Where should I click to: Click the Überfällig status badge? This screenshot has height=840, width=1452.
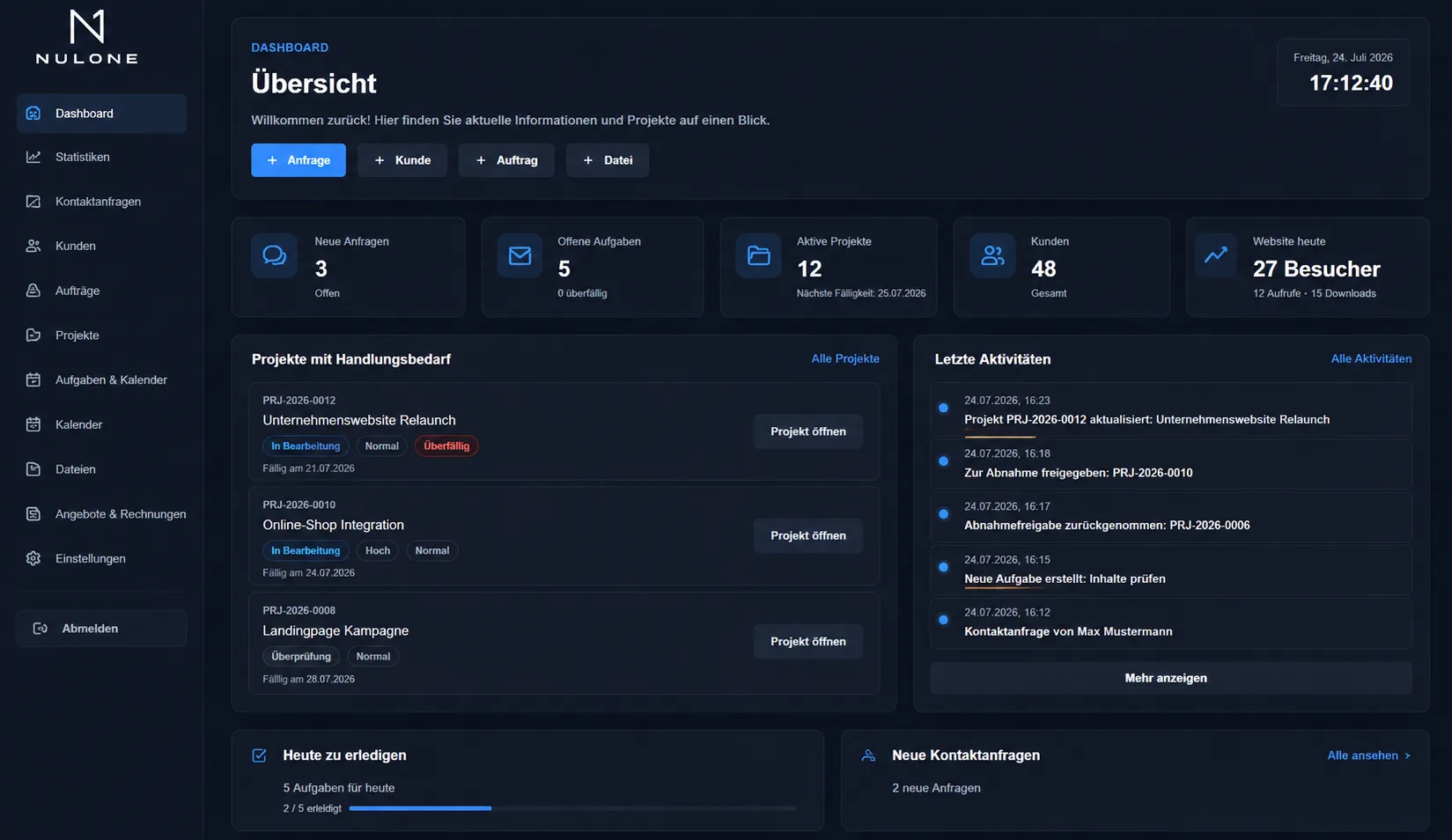coord(446,446)
